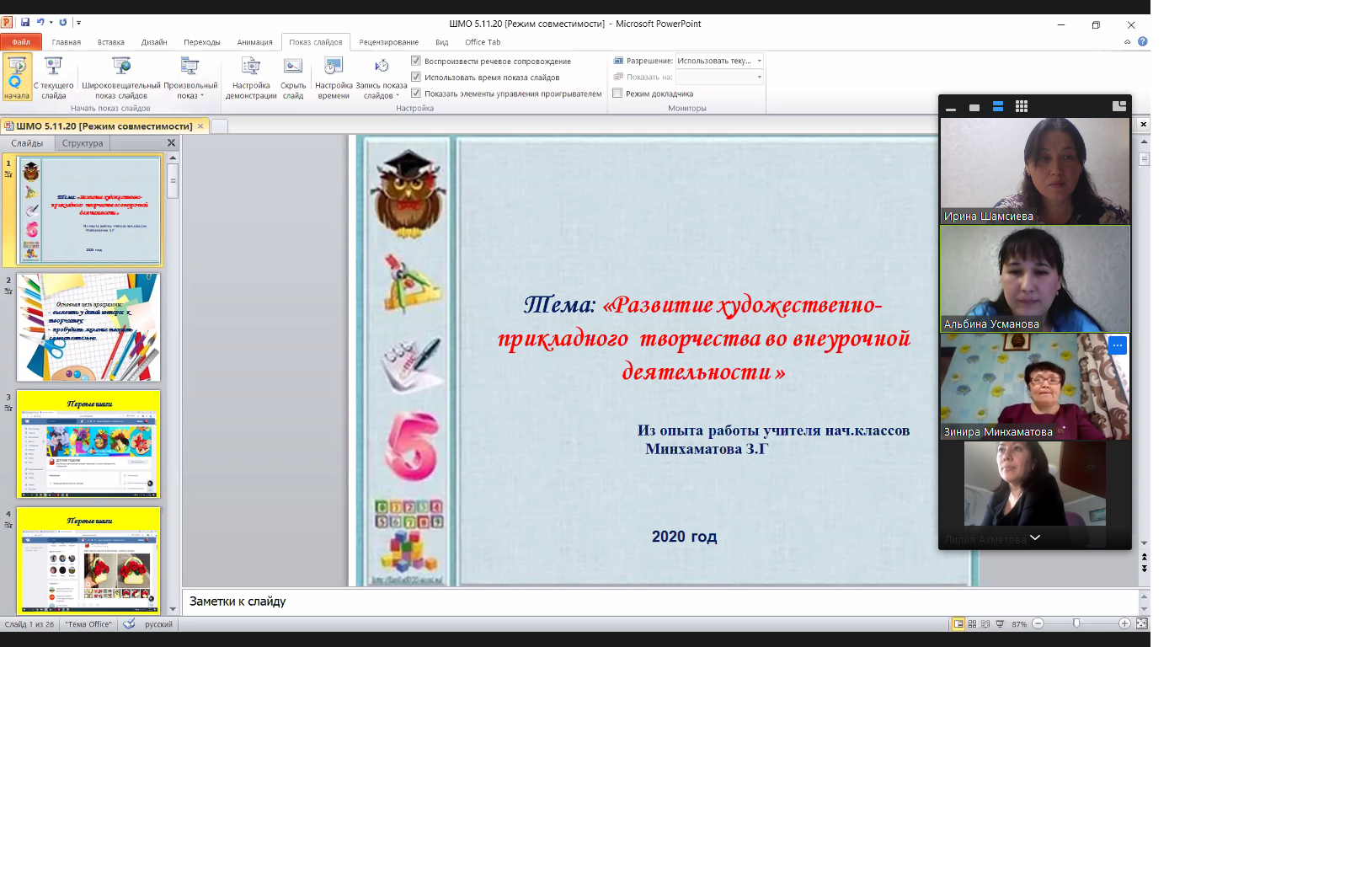Open Rehearse Timings tool
The width and height of the screenshot is (1372, 893).
(x=334, y=78)
